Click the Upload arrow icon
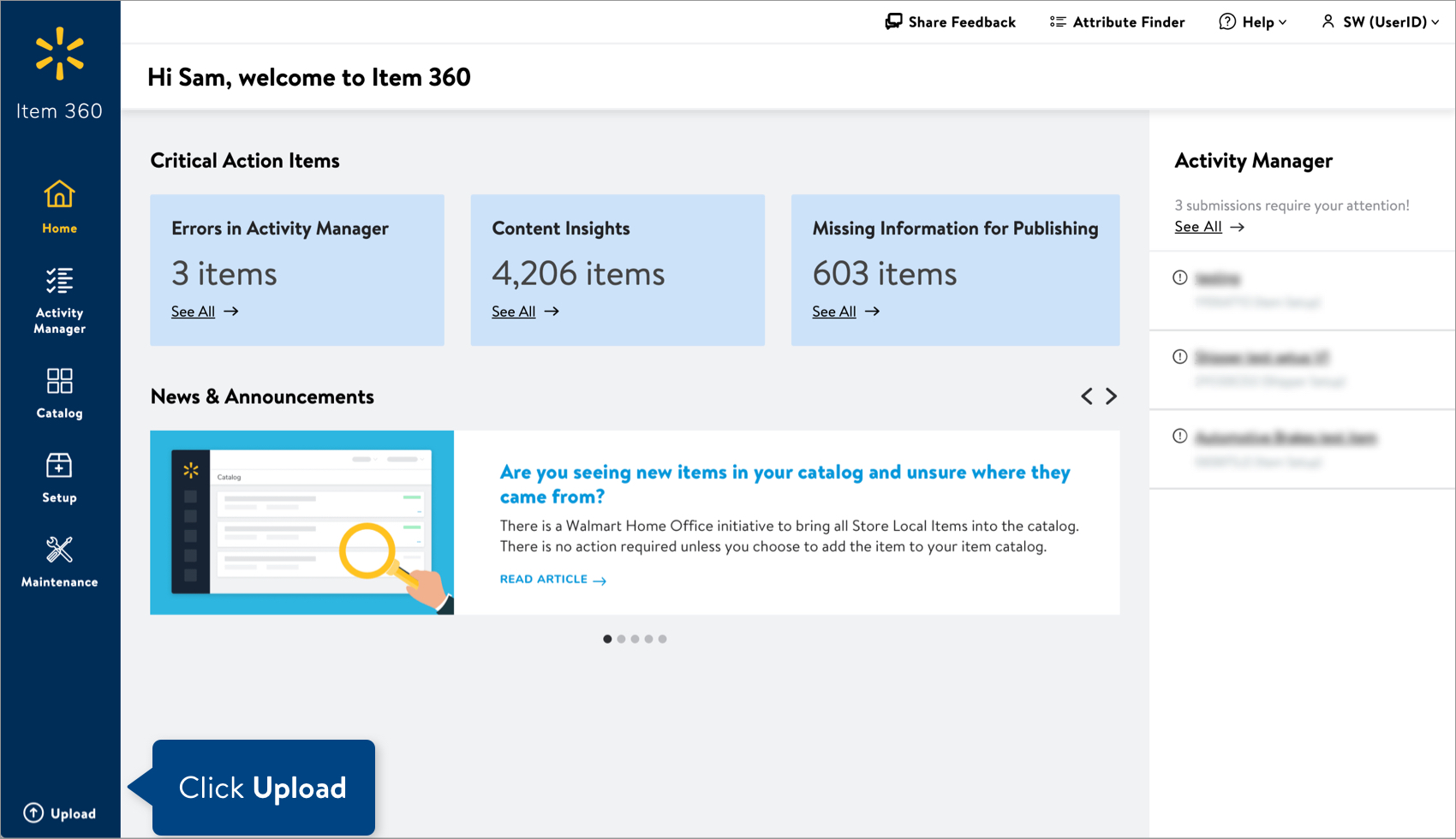The image size is (1456, 839). (x=33, y=813)
